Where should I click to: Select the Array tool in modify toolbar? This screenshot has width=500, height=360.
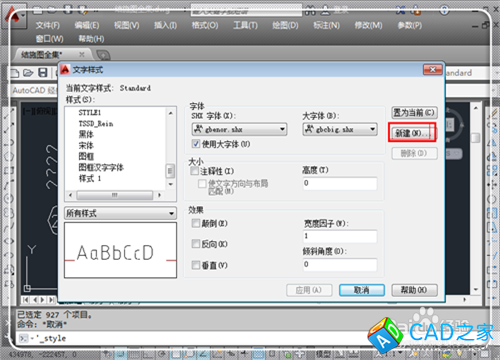pos(492,170)
